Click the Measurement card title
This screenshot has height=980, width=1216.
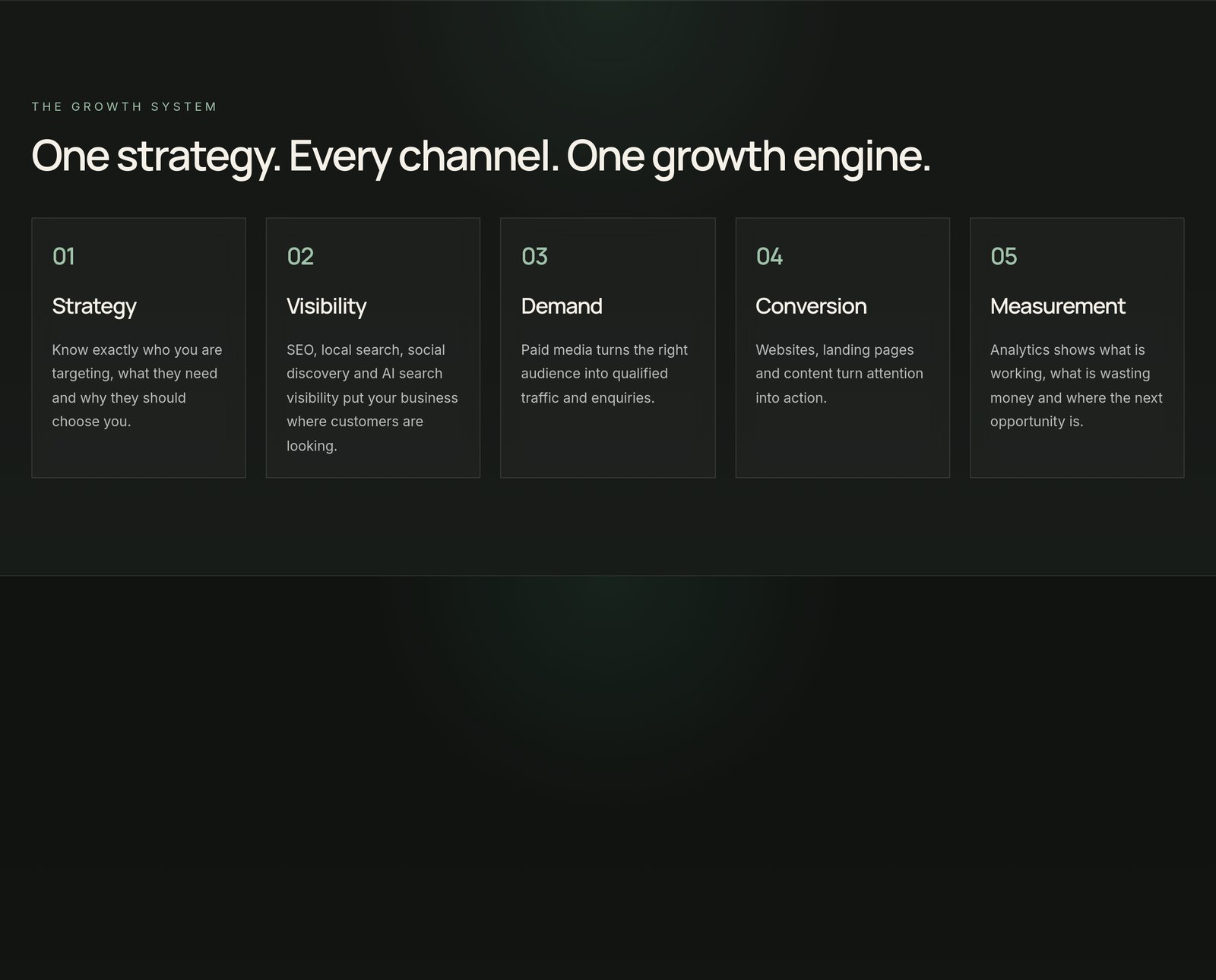(x=1058, y=306)
